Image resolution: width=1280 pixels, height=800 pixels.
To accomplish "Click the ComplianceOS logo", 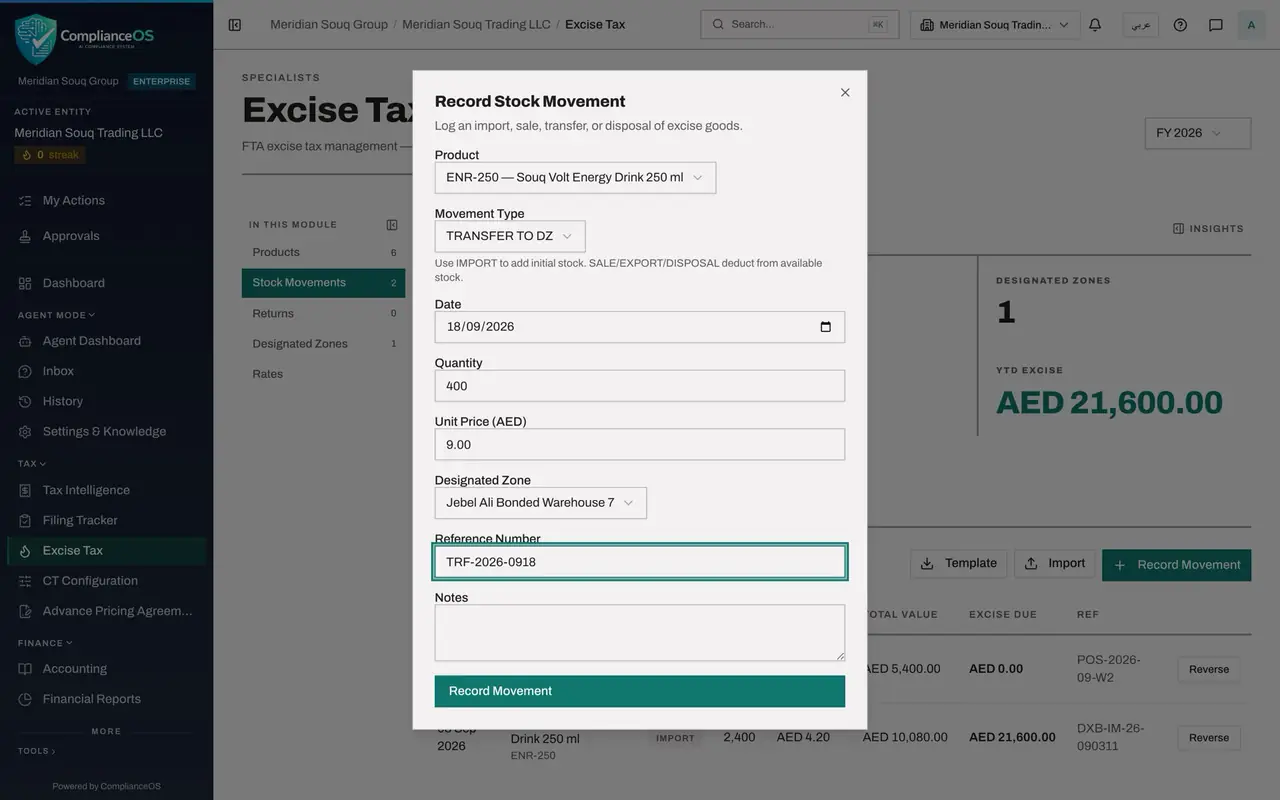I will tap(85, 38).
